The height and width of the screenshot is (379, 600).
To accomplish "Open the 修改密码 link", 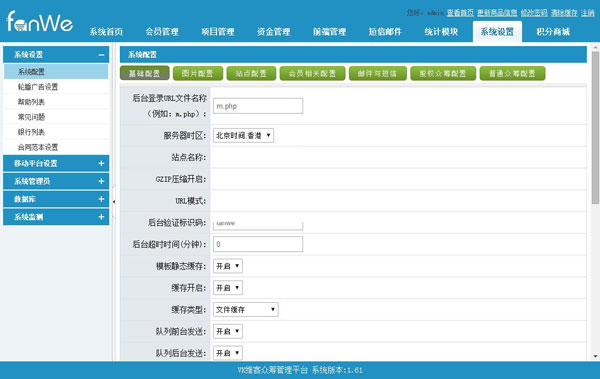I will [x=534, y=13].
